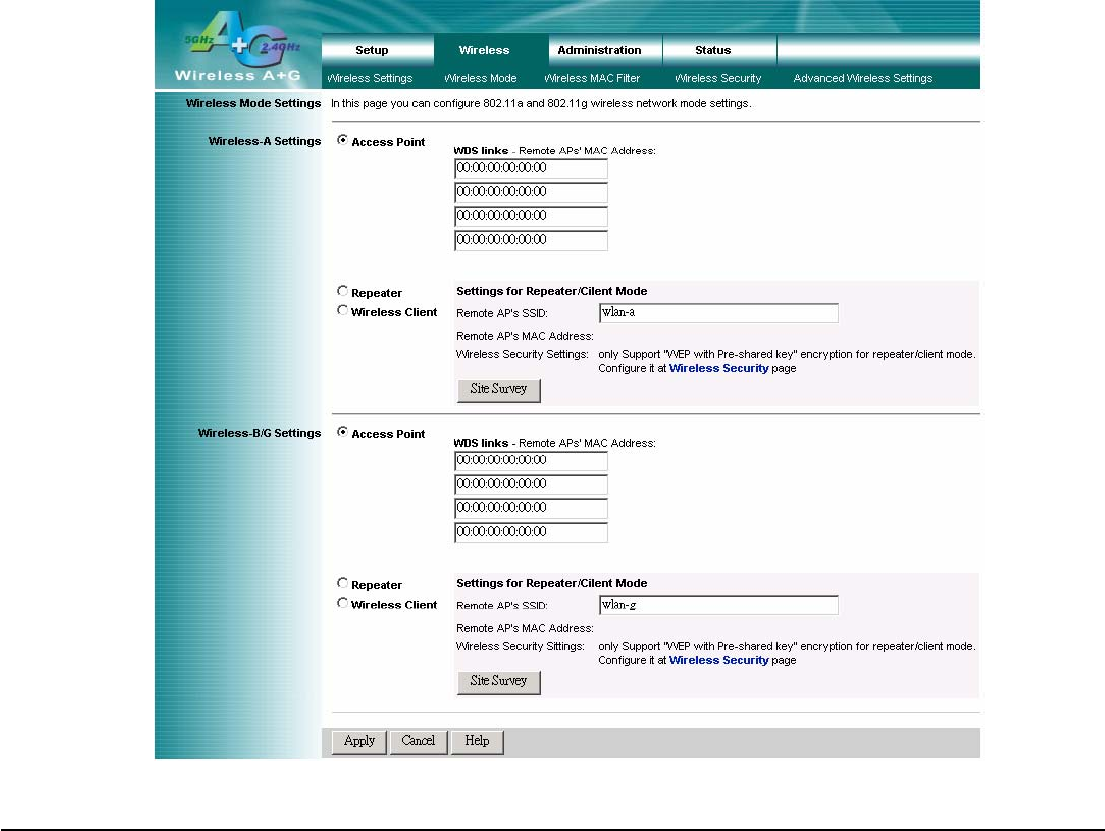Focus first Wireless-B/G WDS MAC field
Screen dimensions: 1105x831
pos(531,461)
